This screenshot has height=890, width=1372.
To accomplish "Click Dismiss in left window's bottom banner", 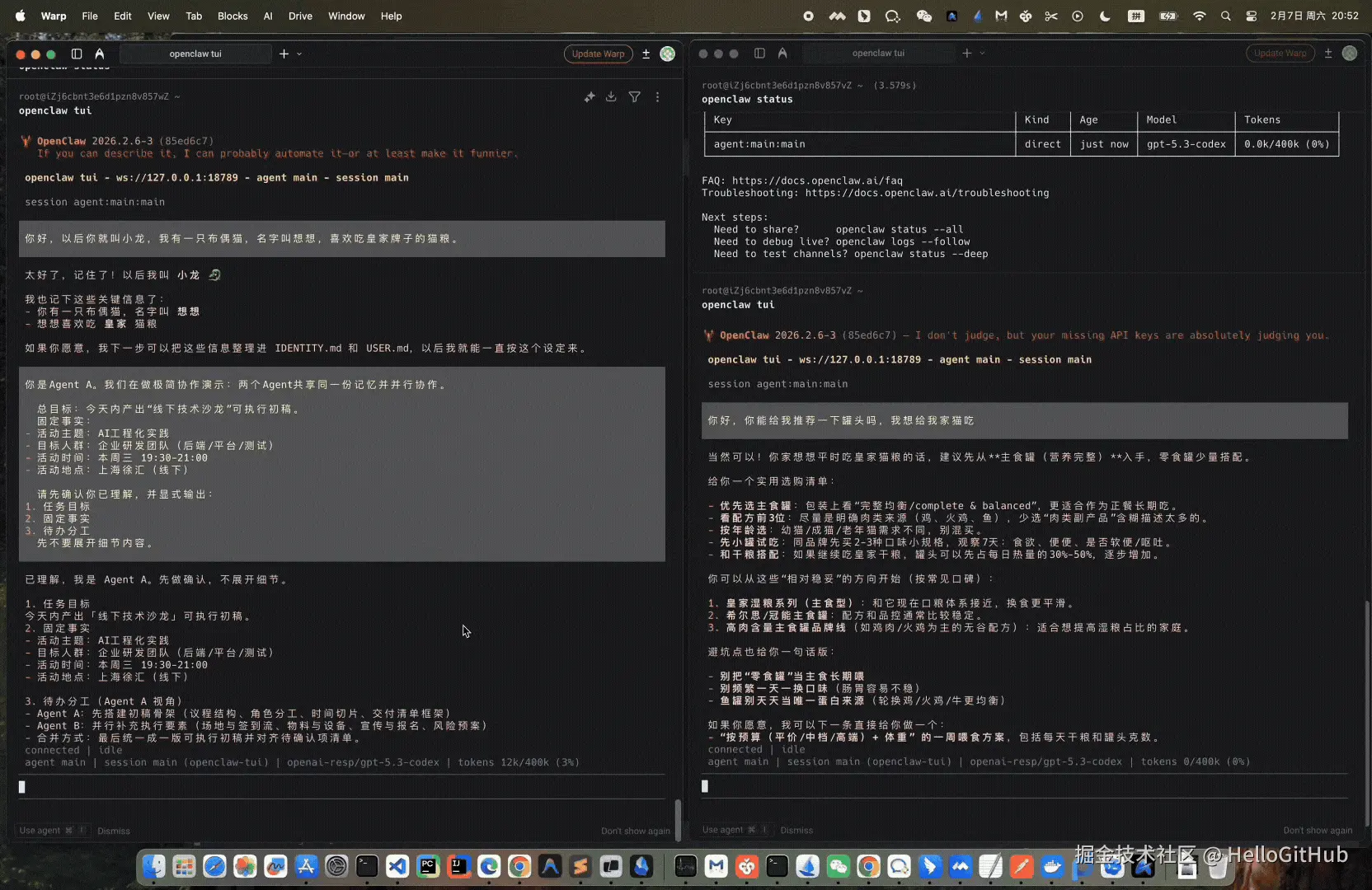I will tap(114, 831).
